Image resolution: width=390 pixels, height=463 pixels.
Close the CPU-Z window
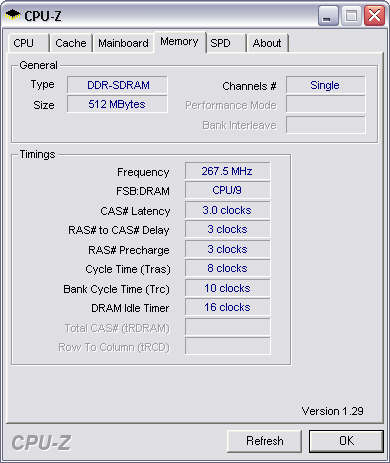(x=374, y=16)
